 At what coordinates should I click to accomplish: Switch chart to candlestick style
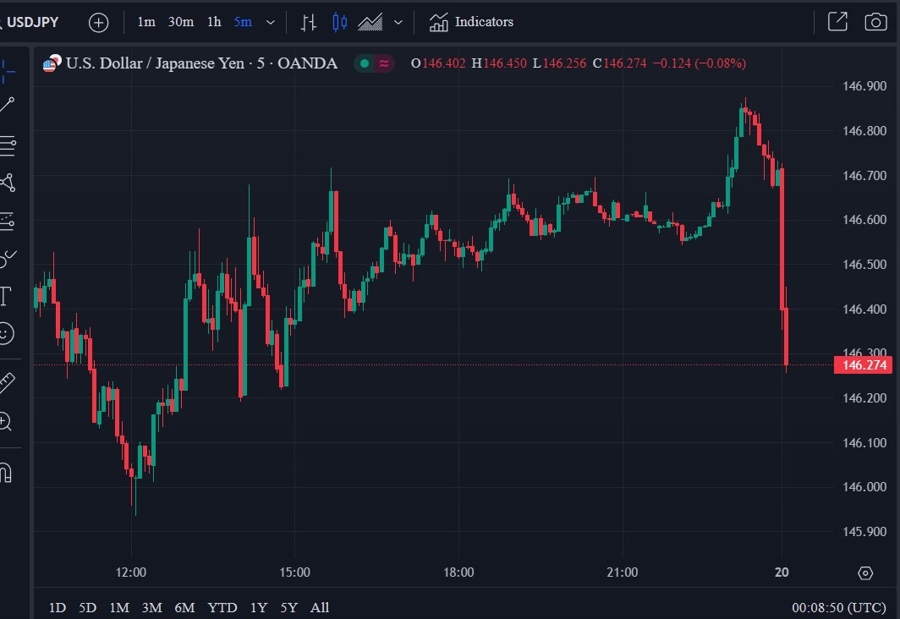coord(339,22)
